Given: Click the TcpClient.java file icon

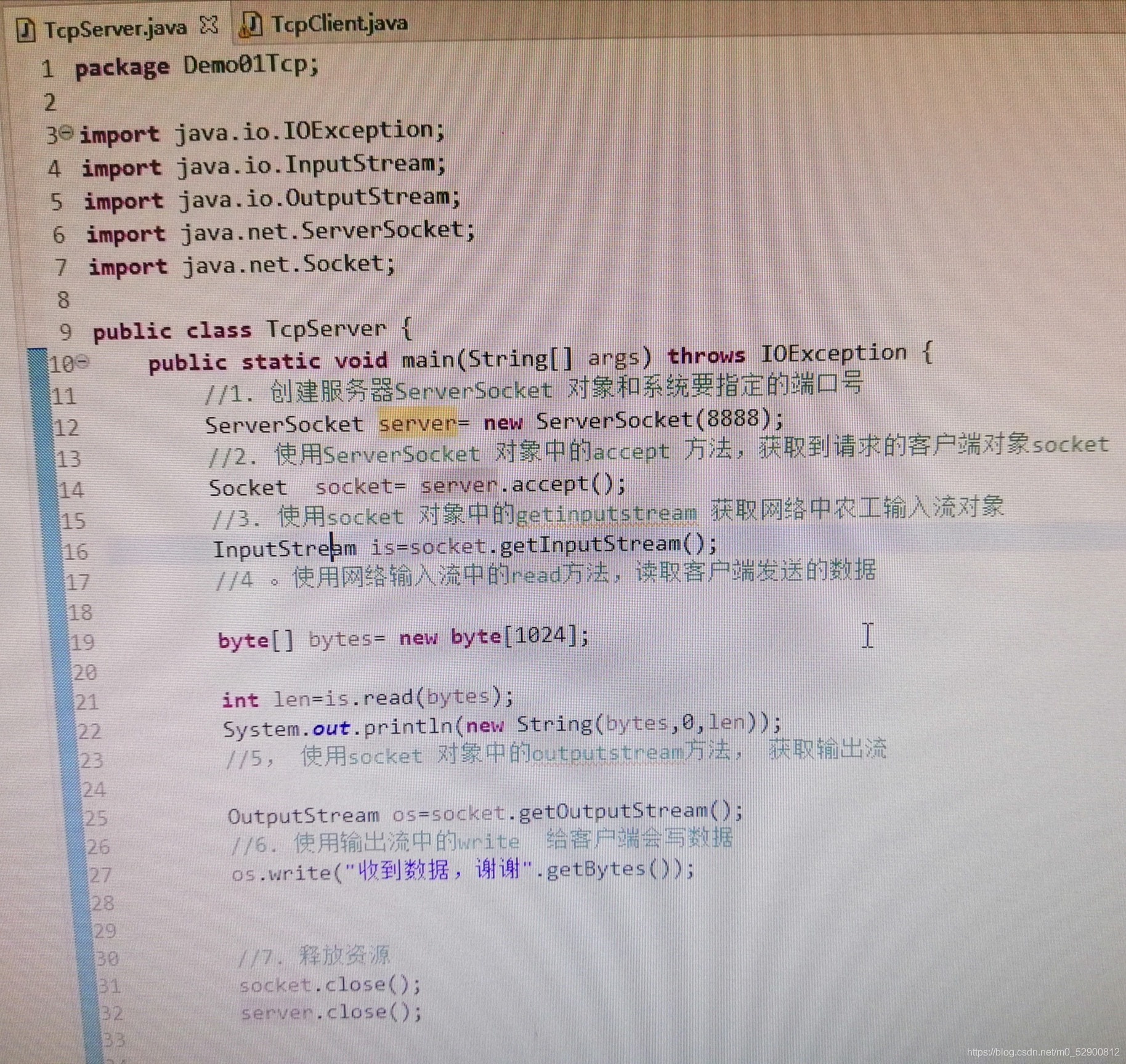Looking at the screenshot, I should [x=251, y=25].
